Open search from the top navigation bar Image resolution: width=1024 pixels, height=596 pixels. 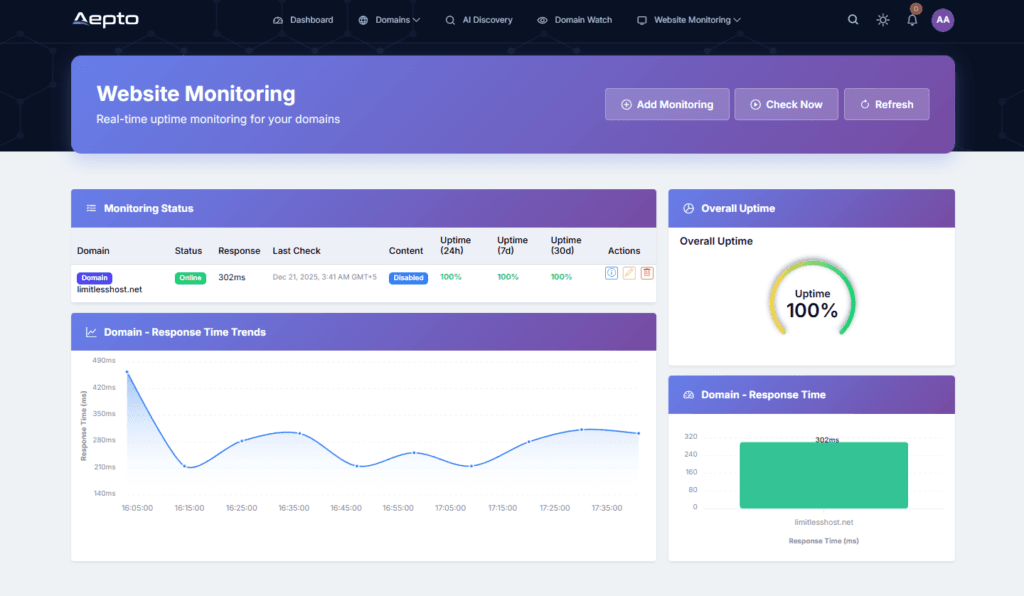852,19
